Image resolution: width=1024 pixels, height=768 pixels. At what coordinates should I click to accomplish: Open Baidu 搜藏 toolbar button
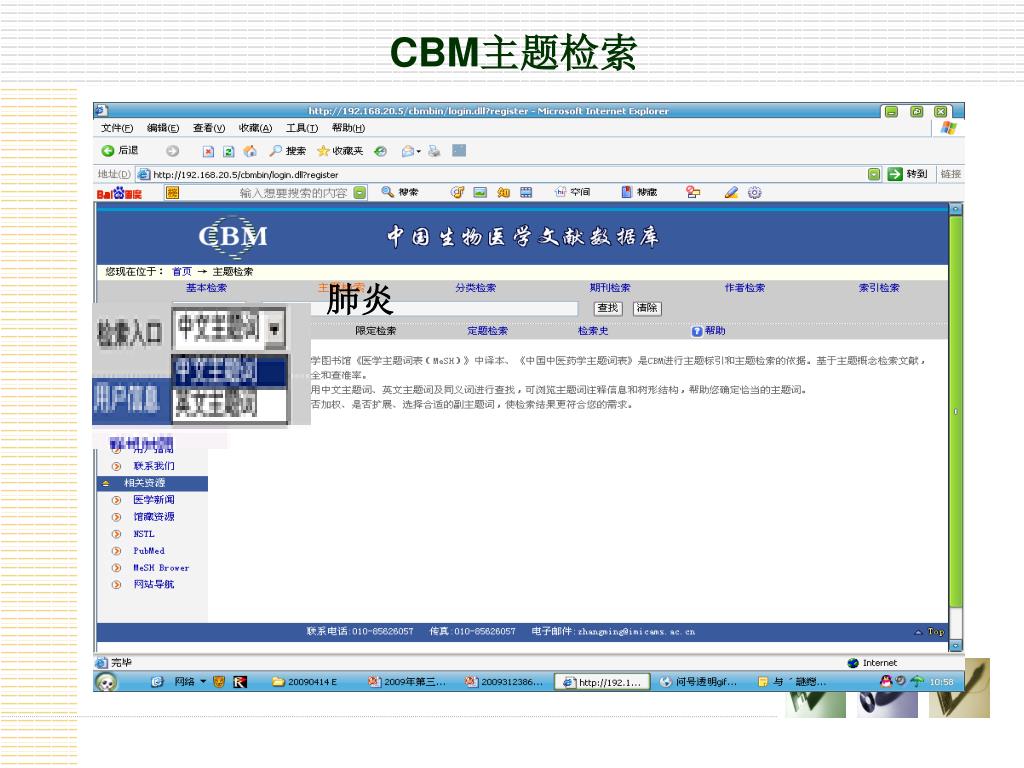[639, 192]
